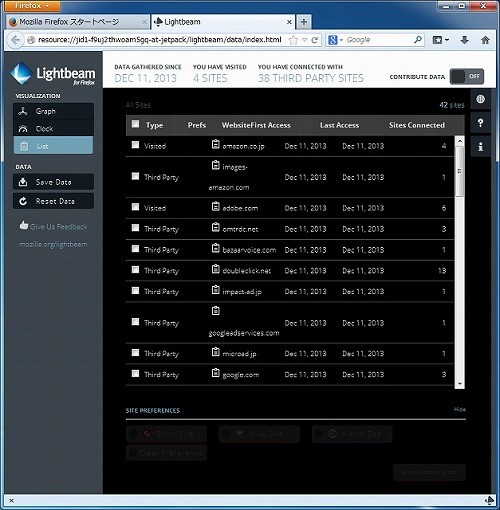Screen dimensions: 500x510
Task: Check the bazaarvoice.com row checkbox
Action: (135, 249)
